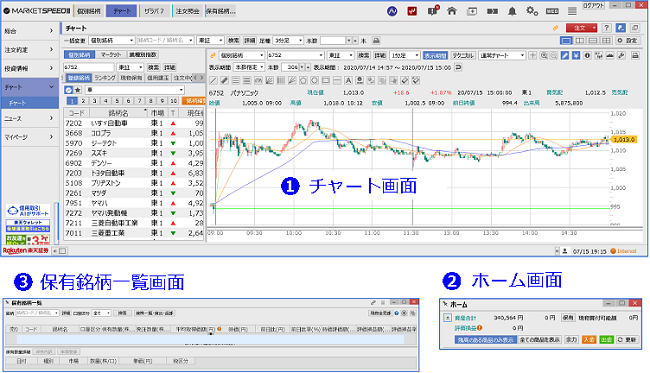Toggle 残高のある商品のみ表示 in Home window
This screenshot has width=650, height=373.
click(485, 339)
